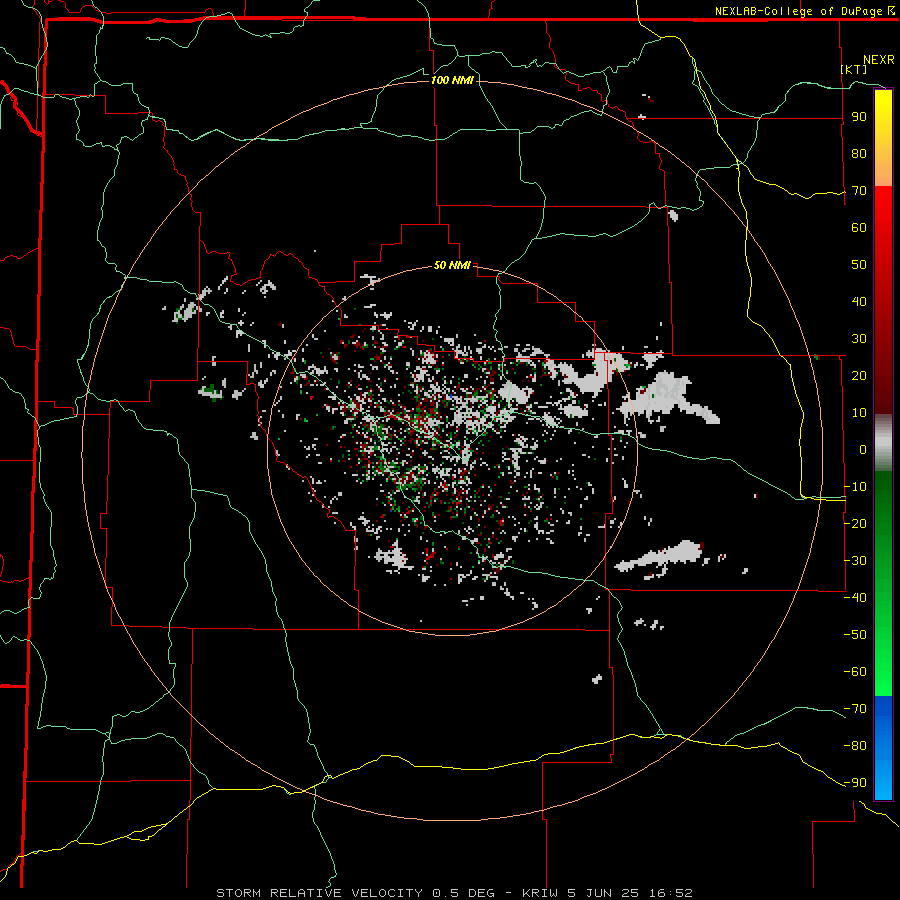Click the NEXR label above the color scale
The height and width of the screenshot is (900, 900).
[879, 60]
